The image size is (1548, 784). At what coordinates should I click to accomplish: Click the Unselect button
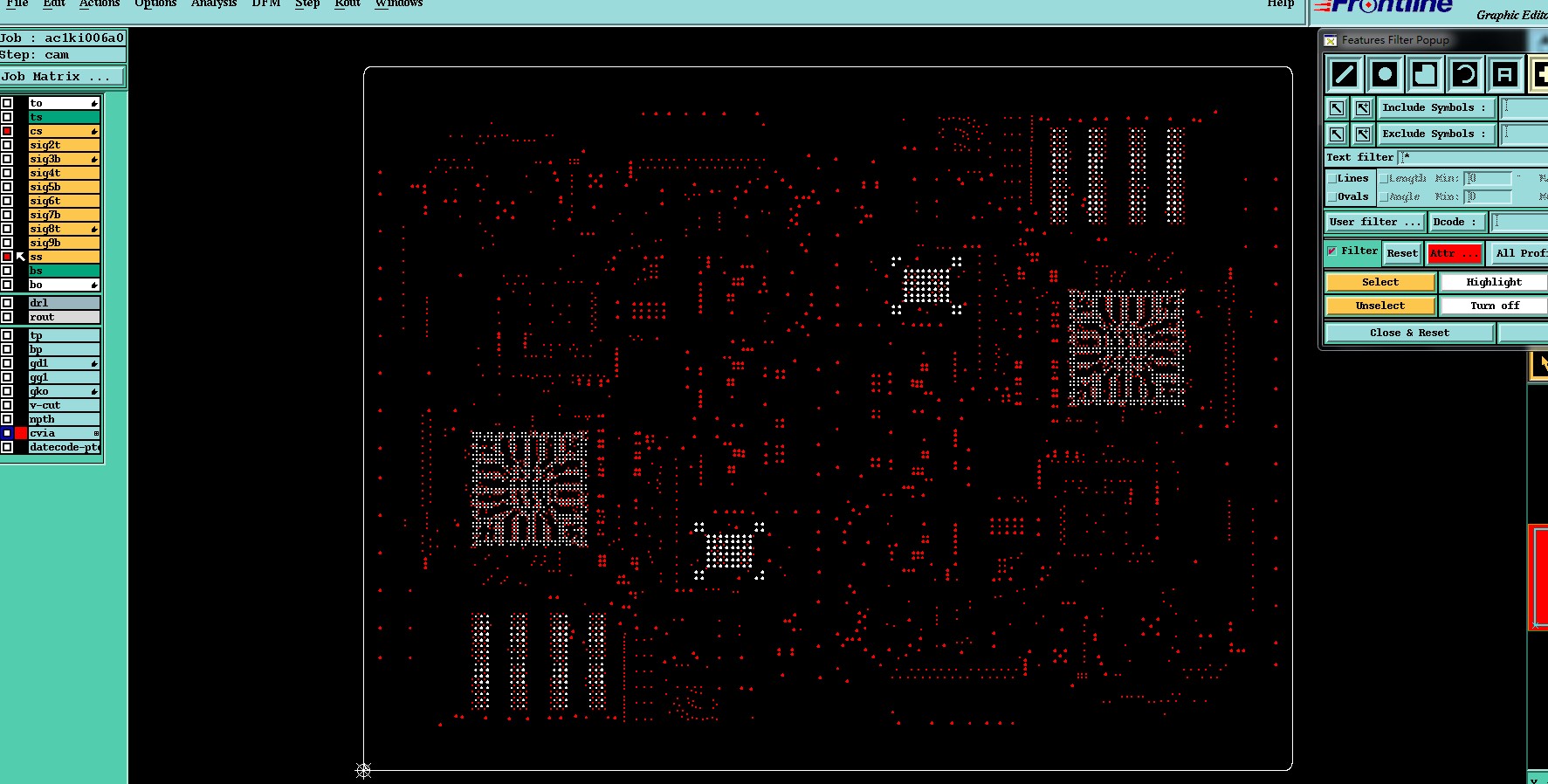1380,306
